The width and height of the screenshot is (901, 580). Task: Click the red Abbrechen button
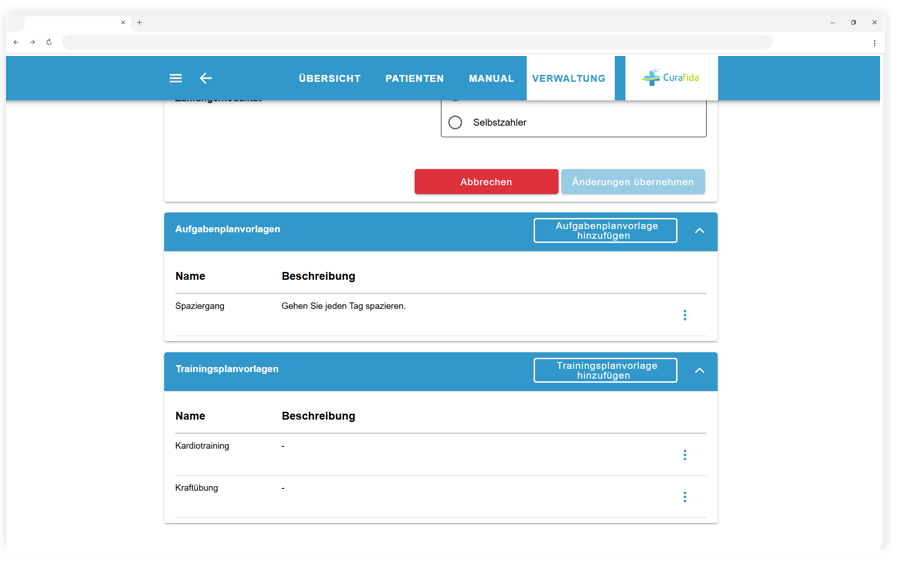click(486, 182)
